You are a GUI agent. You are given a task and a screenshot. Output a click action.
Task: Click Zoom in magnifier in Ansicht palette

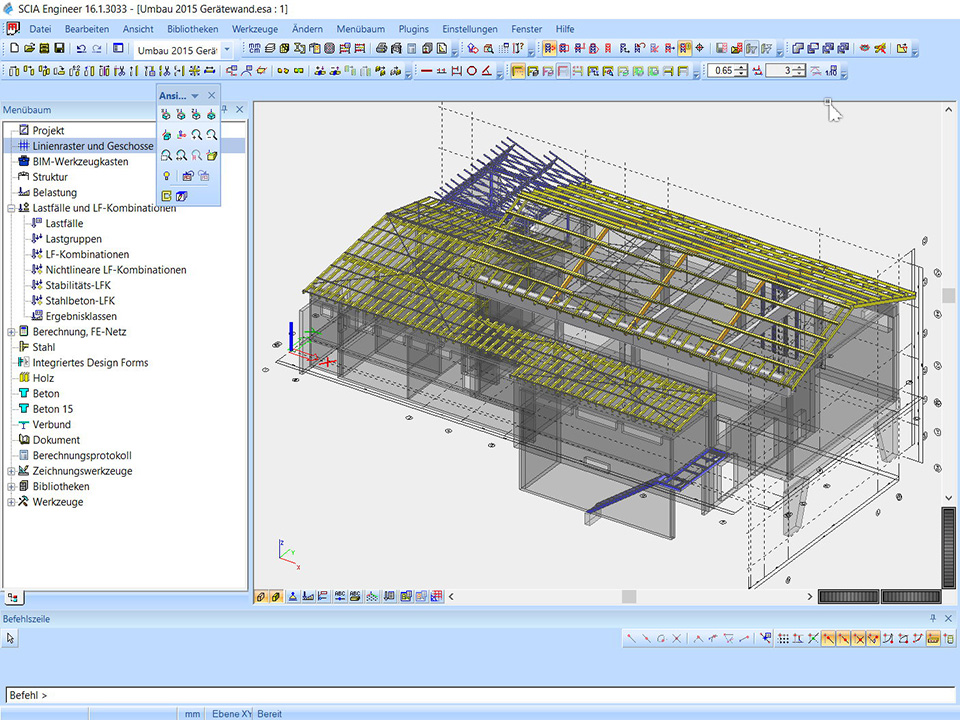point(197,134)
